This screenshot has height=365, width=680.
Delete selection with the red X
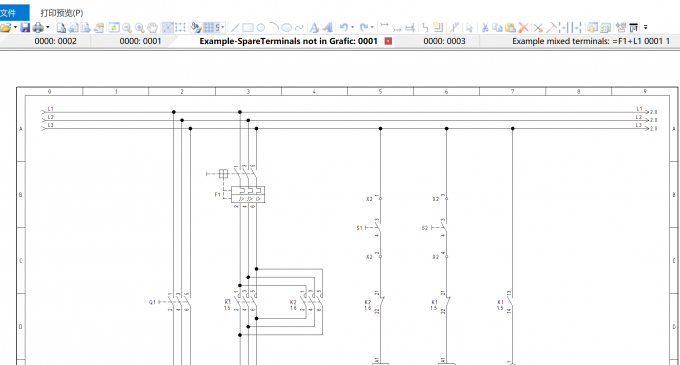point(523,28)
